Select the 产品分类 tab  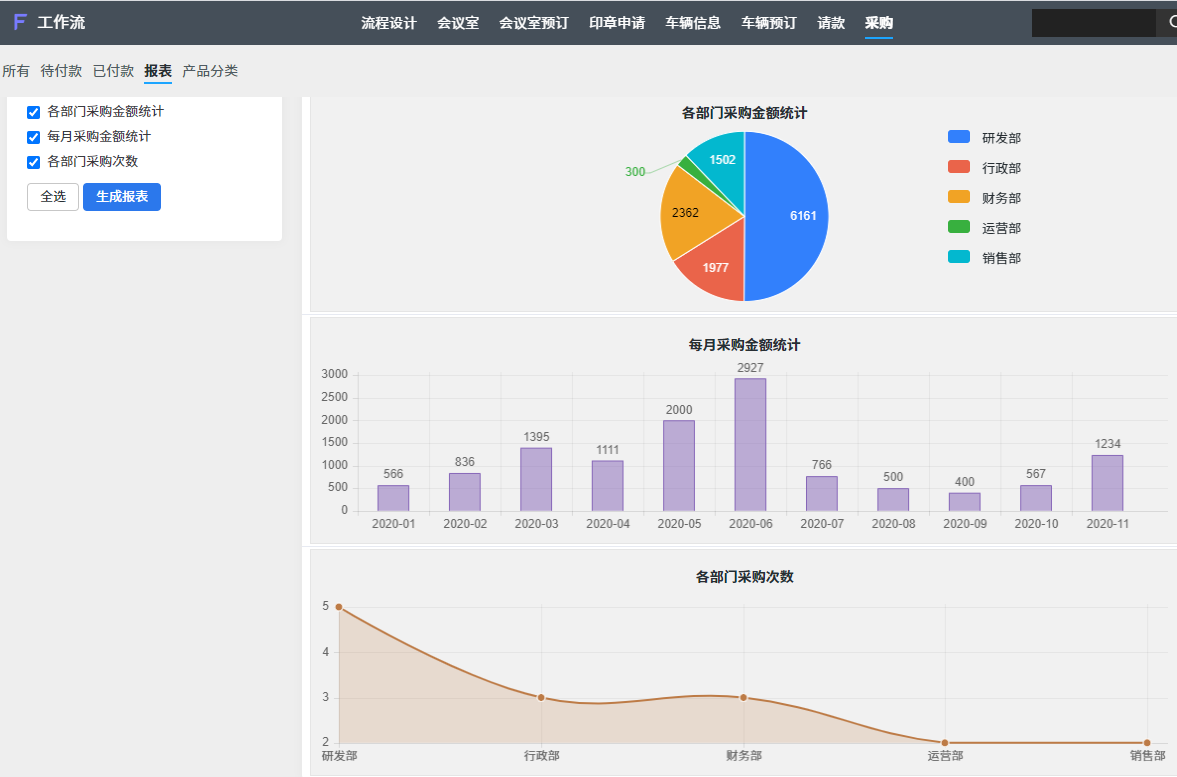click(210, 71)
